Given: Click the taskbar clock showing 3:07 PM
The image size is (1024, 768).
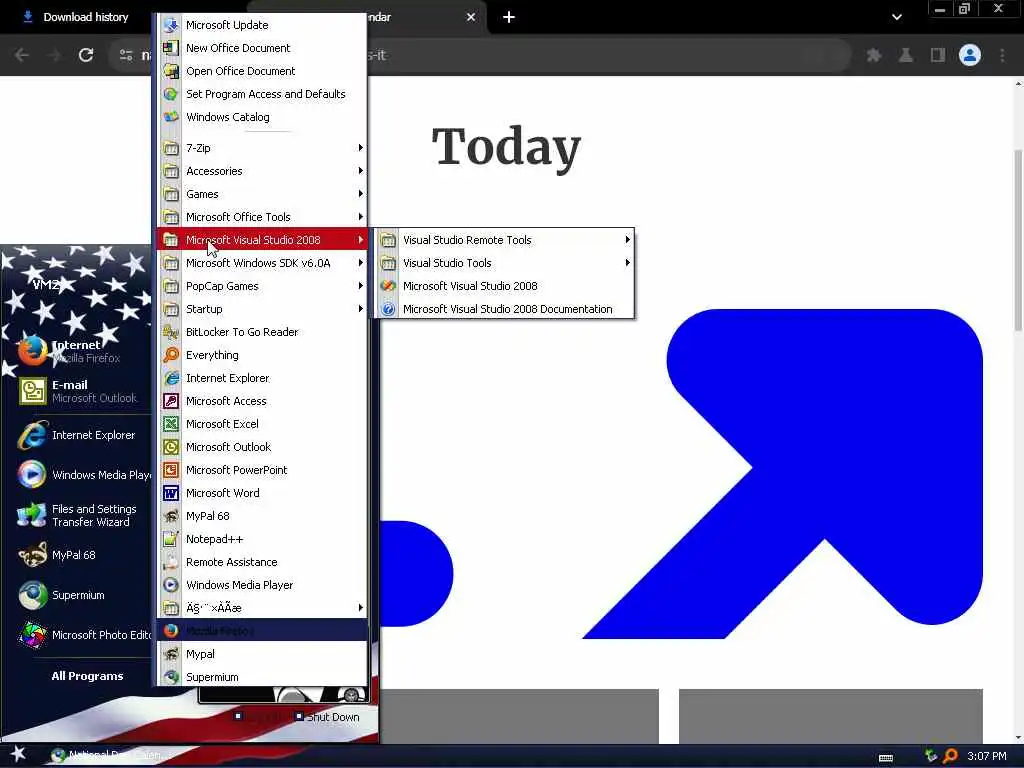Looking at the screenshot, I should point(987,756).
